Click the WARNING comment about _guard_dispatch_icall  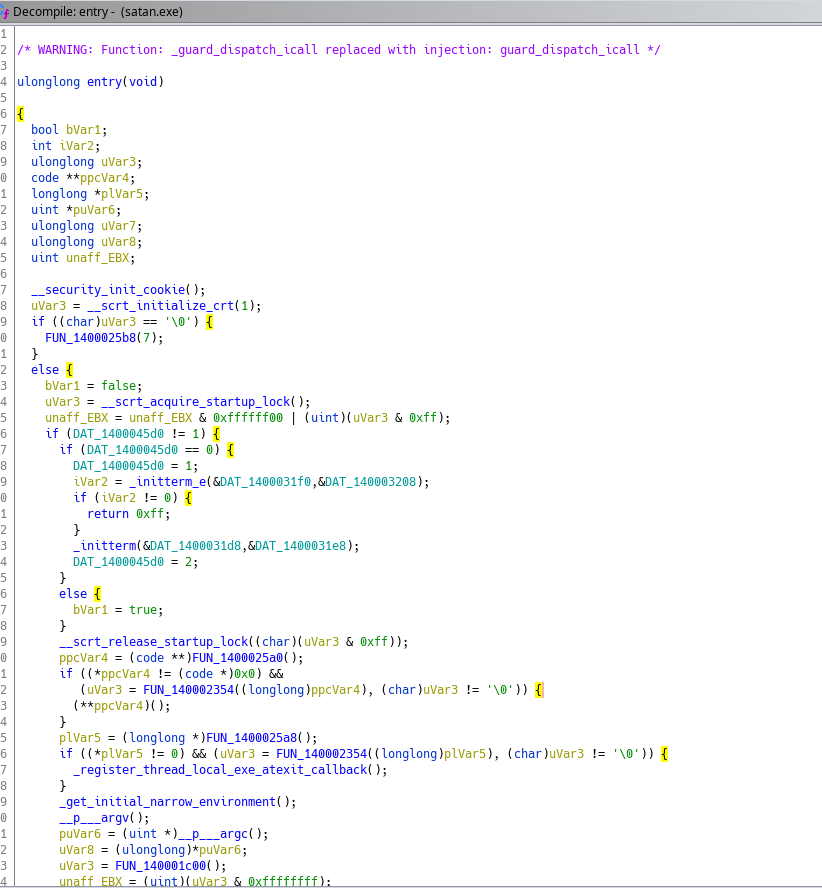coord(338,49)
